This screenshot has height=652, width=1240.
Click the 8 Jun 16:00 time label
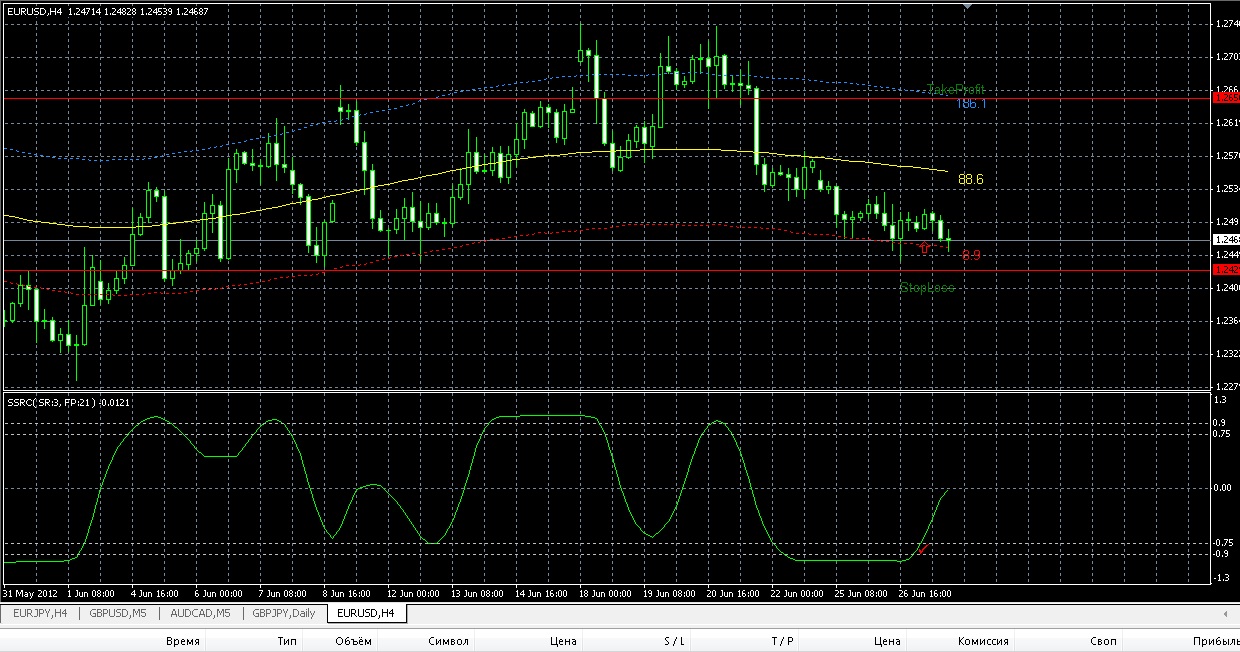348,592
